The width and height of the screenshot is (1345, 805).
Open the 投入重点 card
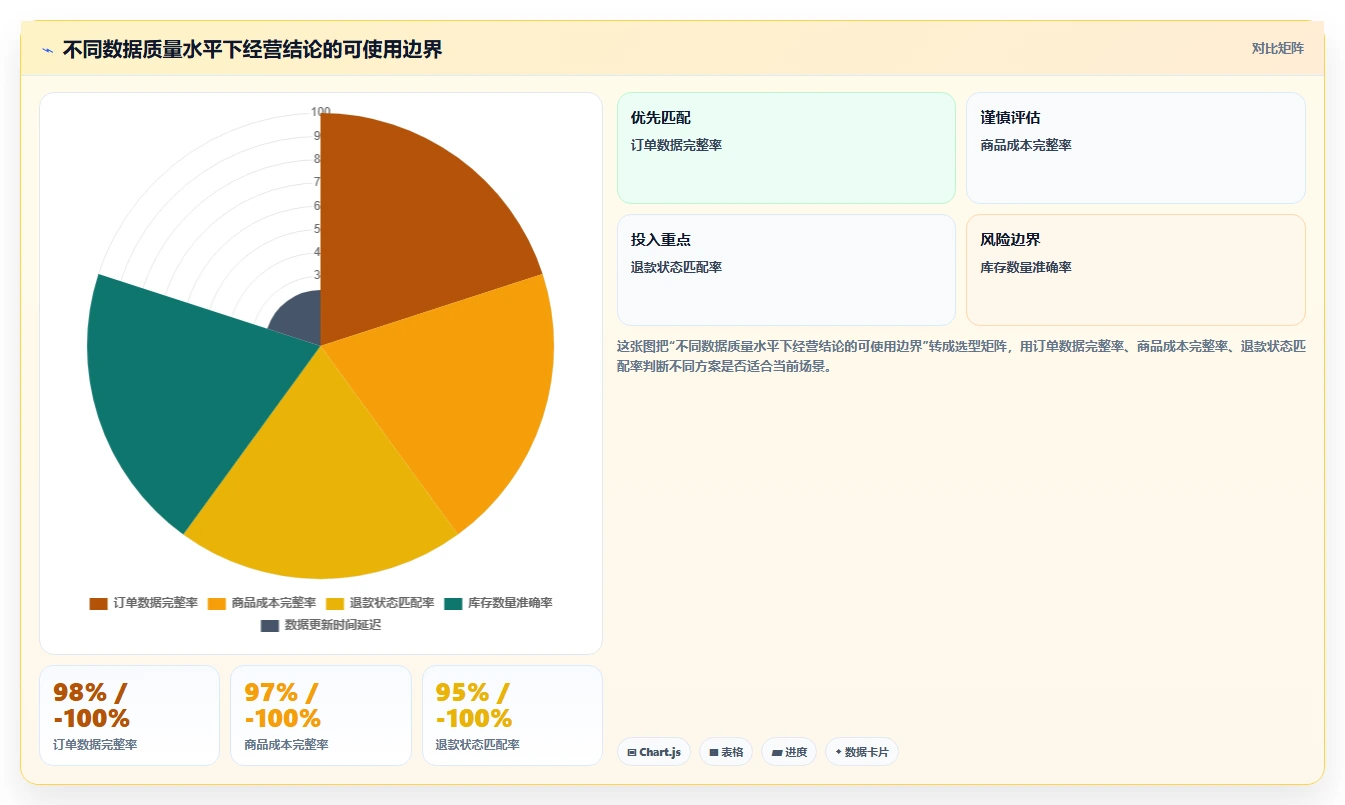pos(786,270)
